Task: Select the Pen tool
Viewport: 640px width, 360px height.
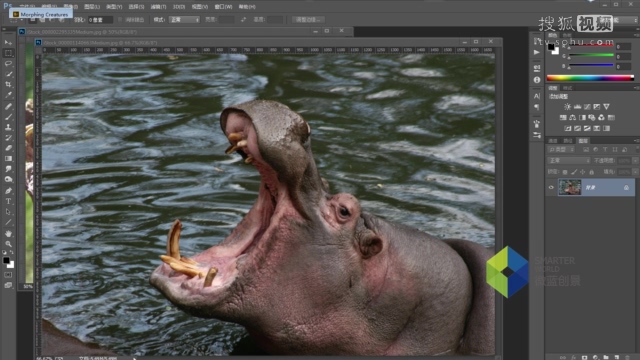Action: 8,191
